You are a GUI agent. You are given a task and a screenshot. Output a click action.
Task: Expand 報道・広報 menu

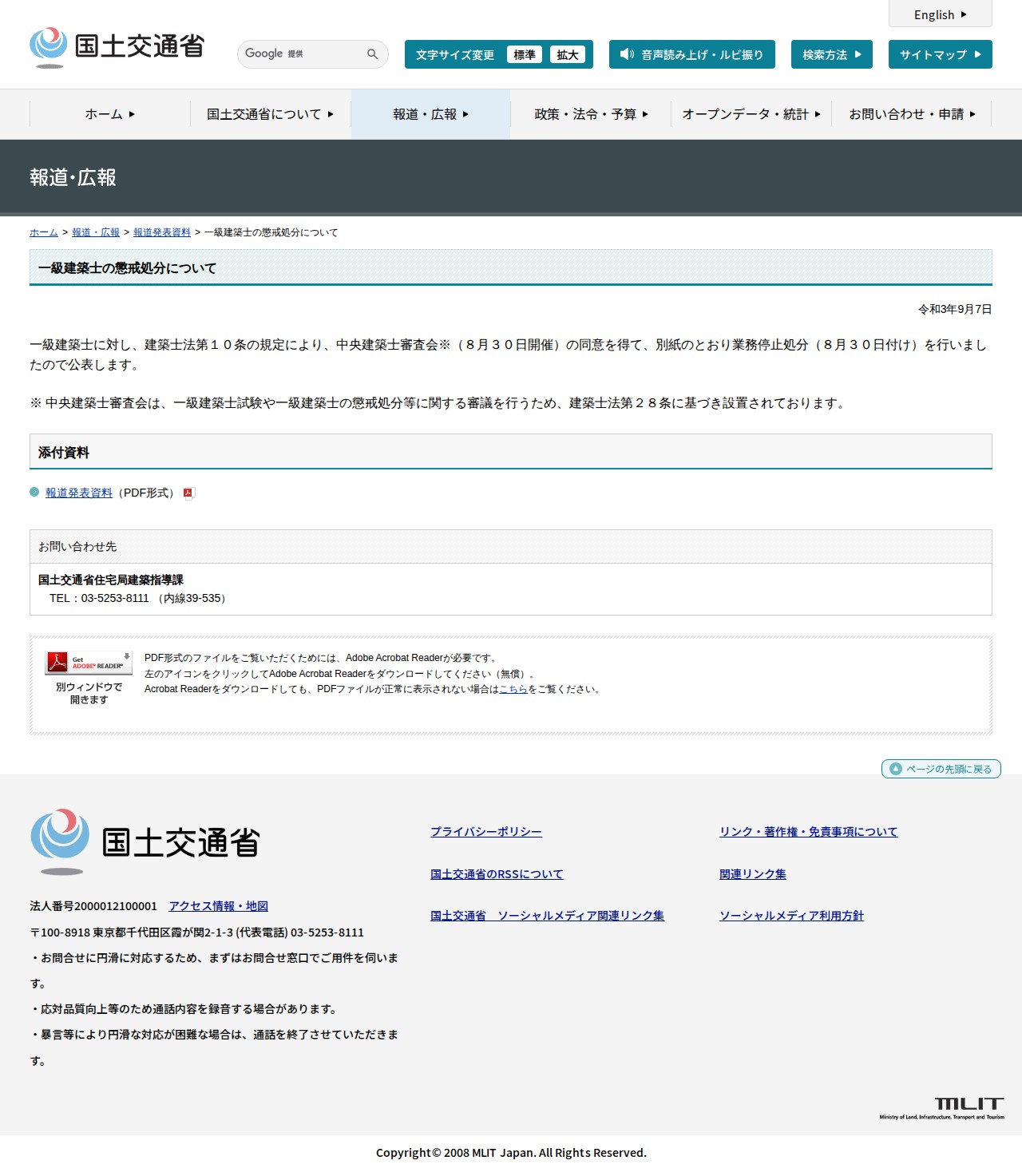431,114
